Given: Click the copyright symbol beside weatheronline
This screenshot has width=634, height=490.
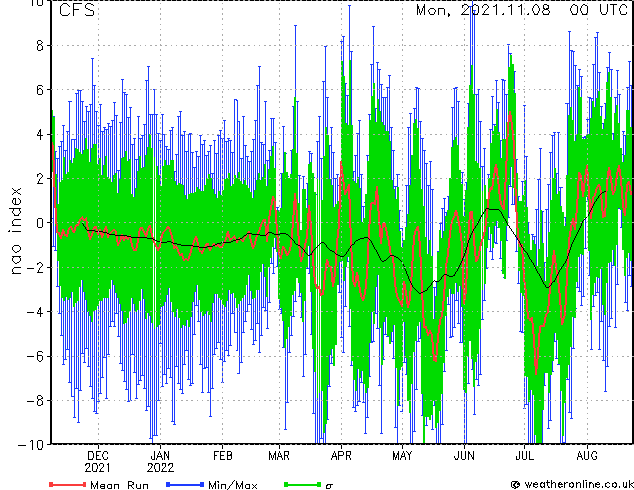Looking at the screenshot, I should click(x=514, y=484).
